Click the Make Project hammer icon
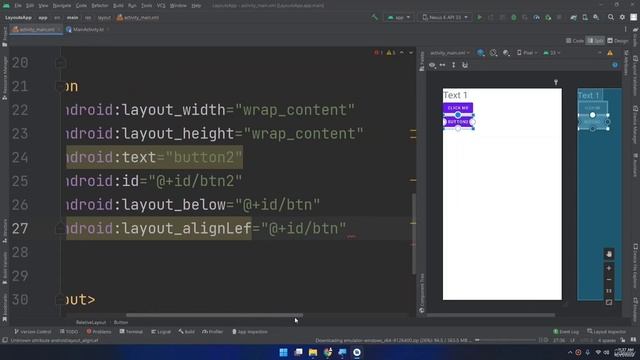 pyautogui.click(x=374, y=18)
